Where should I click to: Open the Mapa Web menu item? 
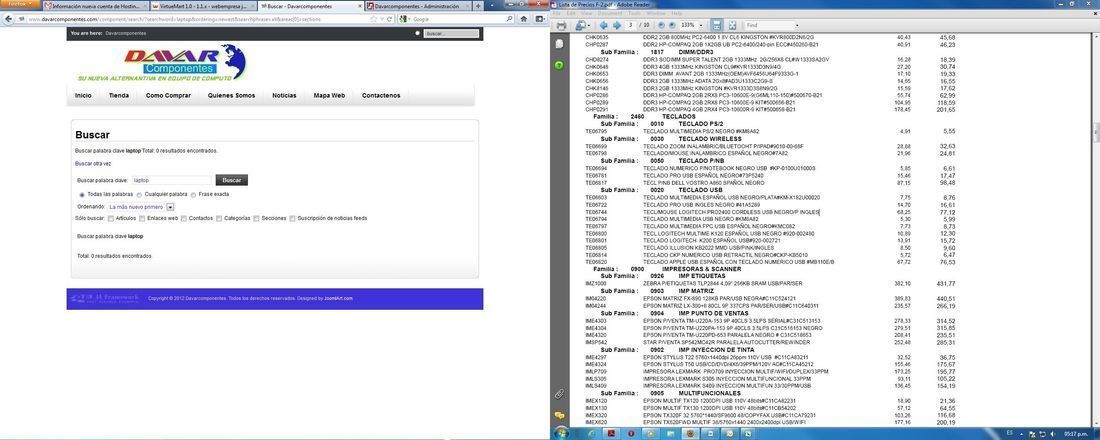coord(329,95)
